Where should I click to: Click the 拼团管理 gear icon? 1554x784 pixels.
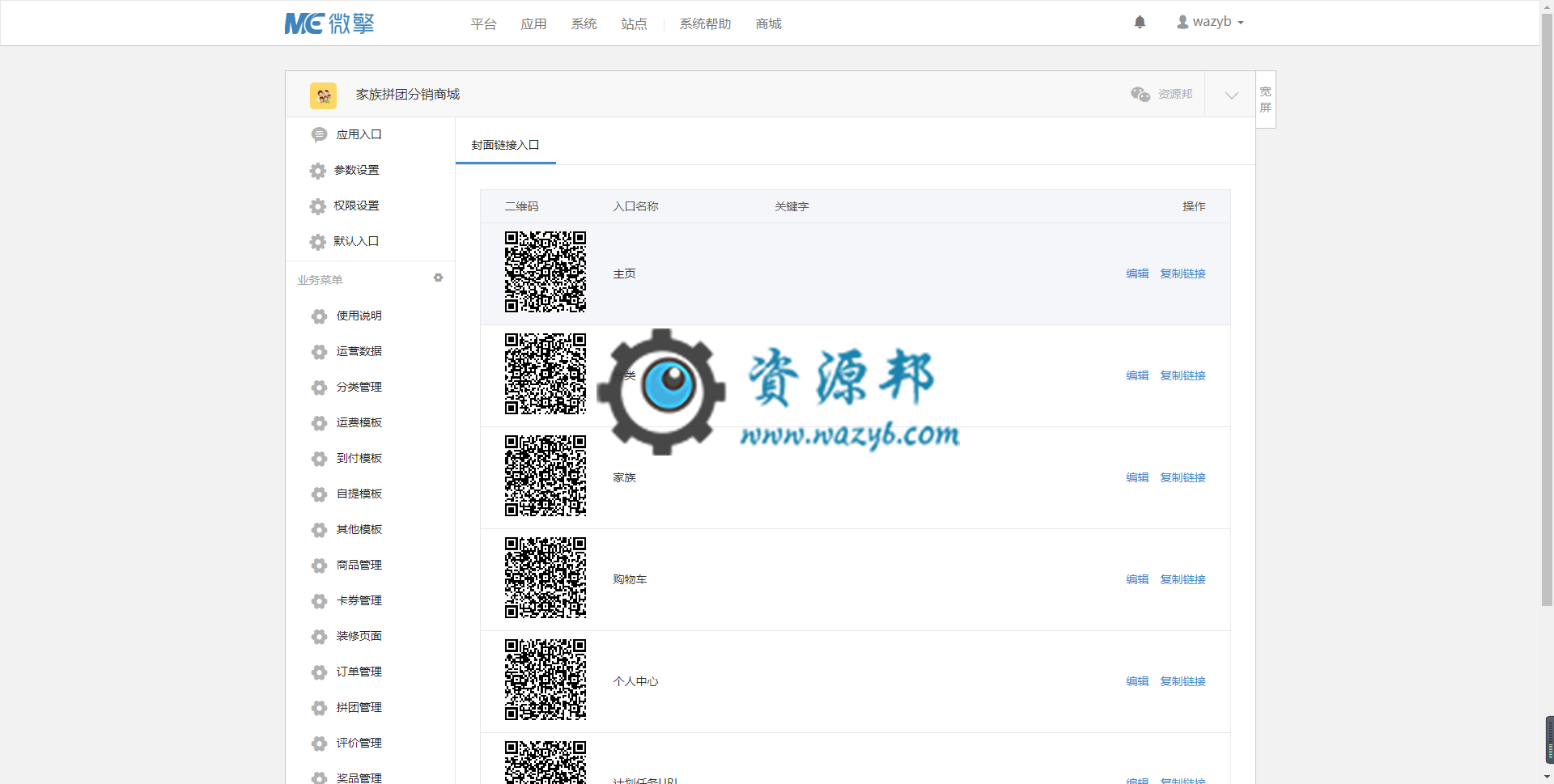pyautogui.click(x=320, y=708)
